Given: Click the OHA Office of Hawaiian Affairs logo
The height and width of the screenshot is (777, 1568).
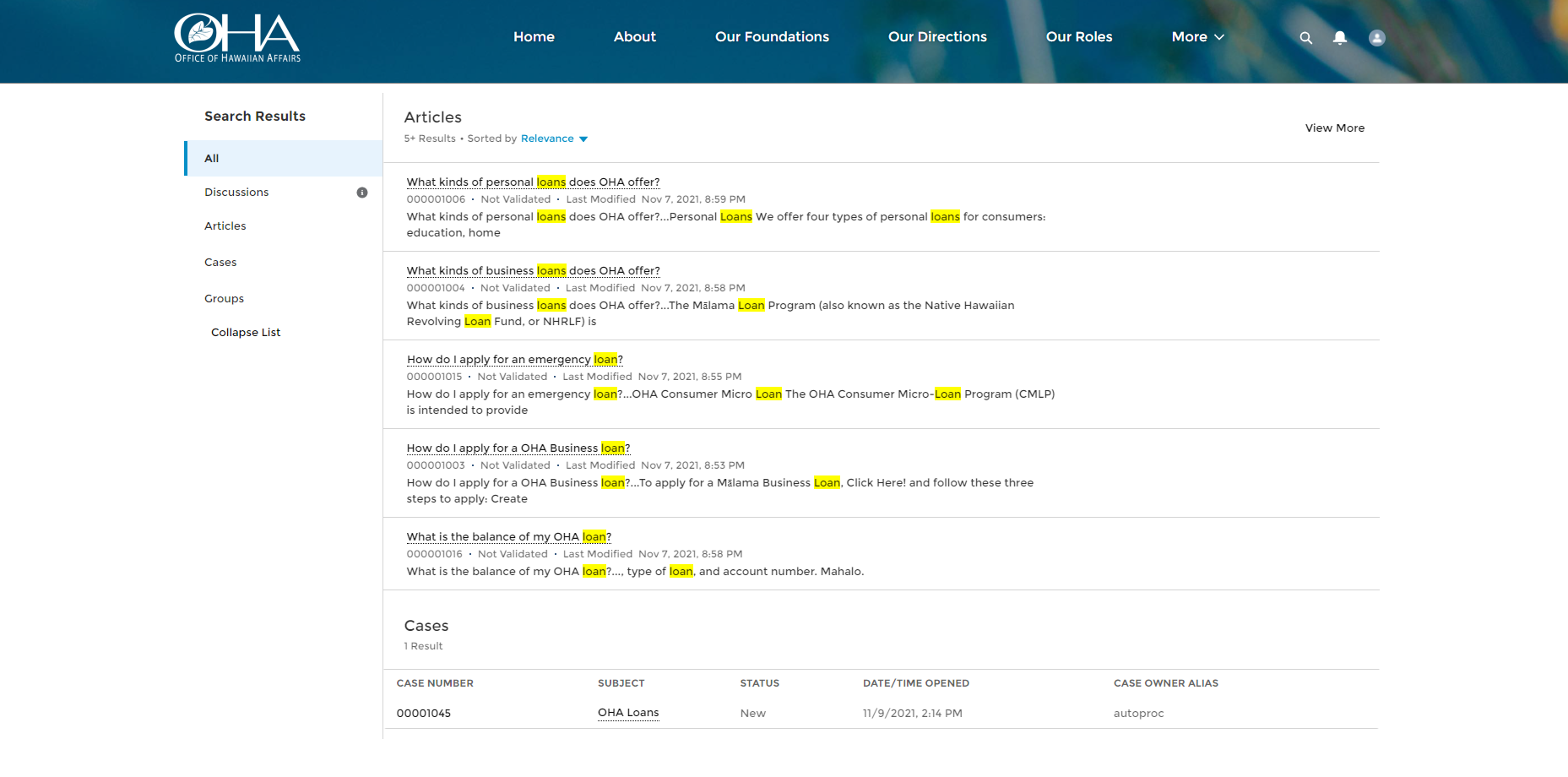Looking at the screenshot, I should [237, 38].
